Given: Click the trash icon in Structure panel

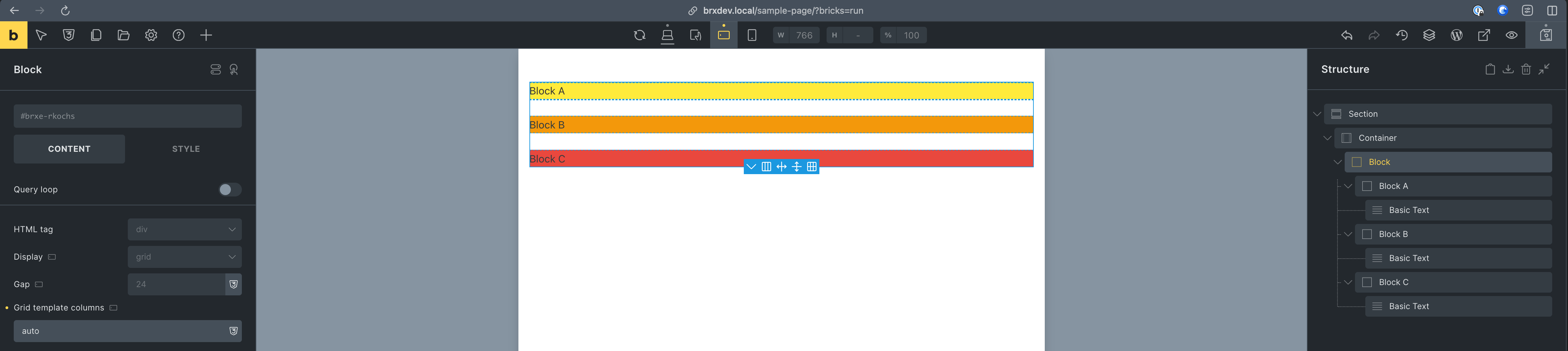Looking at the screenshot, I should [x=1526, y=69].
